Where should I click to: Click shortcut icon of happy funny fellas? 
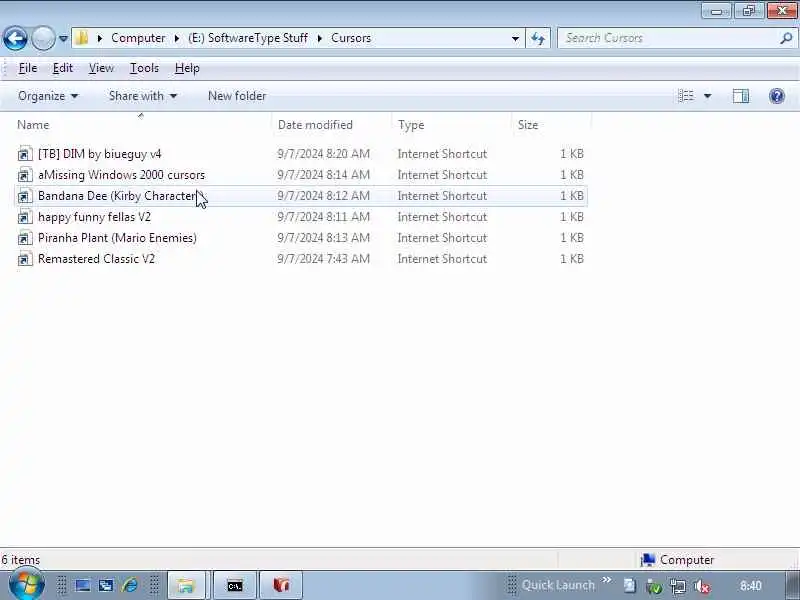click(x=25, y=217)
